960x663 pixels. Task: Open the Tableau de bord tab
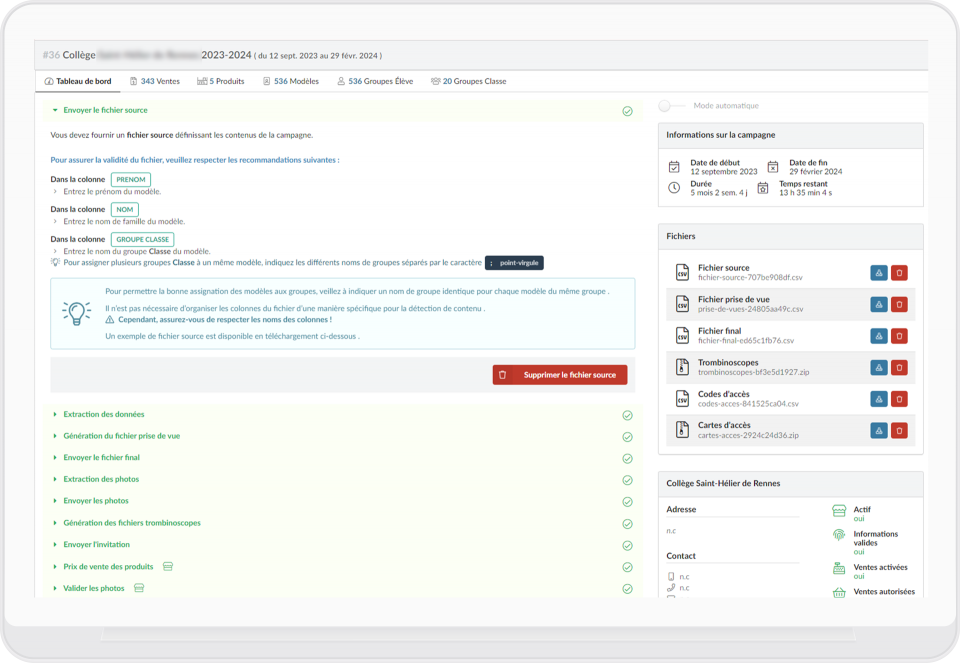(78, 81)
